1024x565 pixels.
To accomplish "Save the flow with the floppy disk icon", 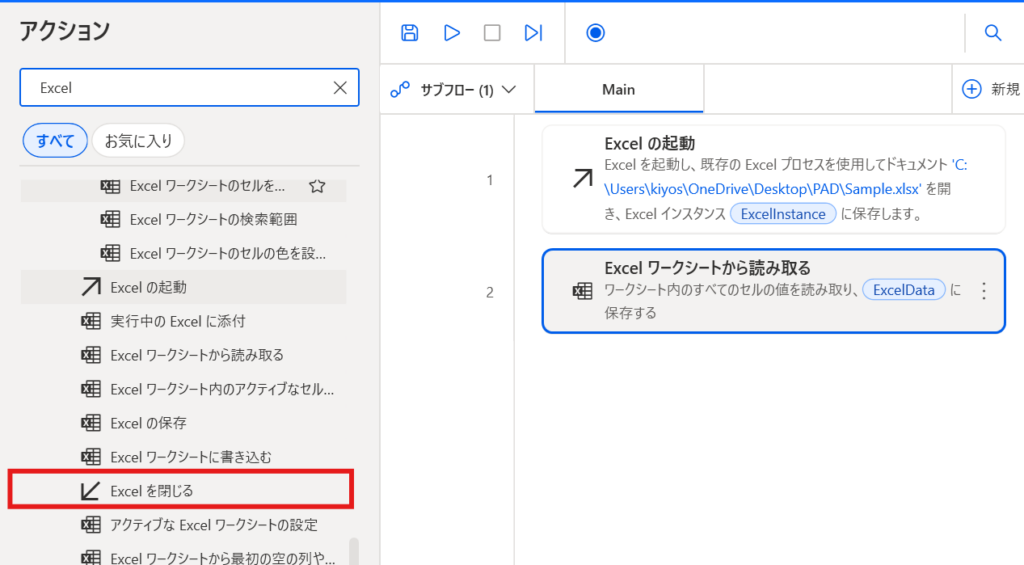I will pyautogui.click(x=409, y=33).
